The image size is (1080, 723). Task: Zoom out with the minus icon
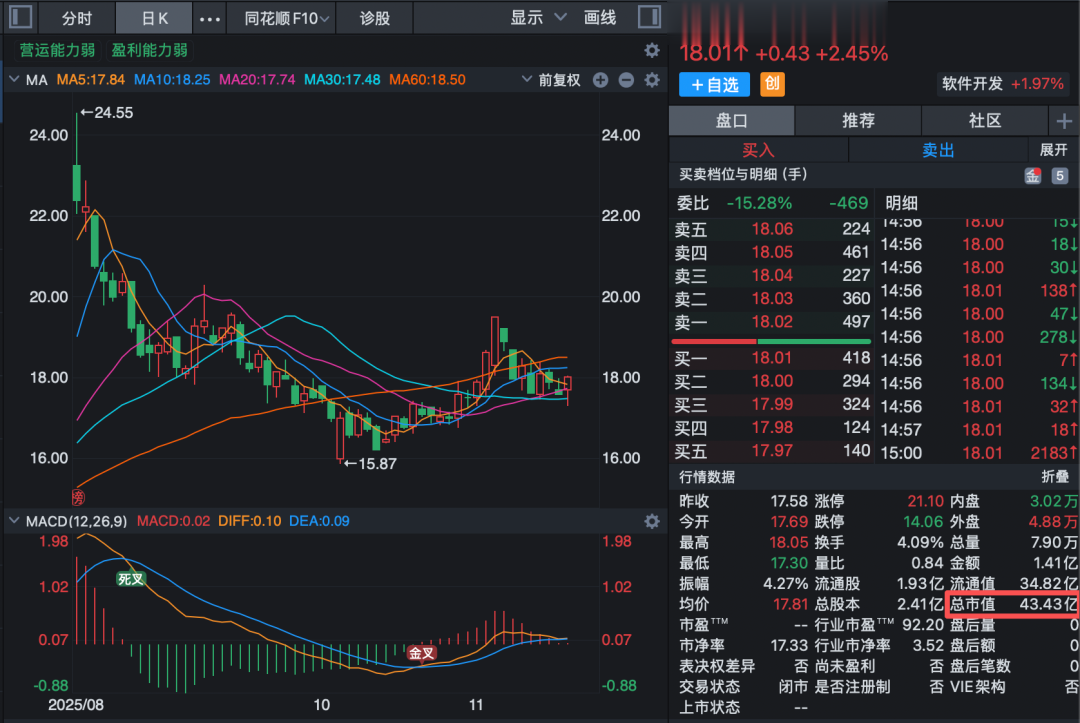tap(626, 78)
